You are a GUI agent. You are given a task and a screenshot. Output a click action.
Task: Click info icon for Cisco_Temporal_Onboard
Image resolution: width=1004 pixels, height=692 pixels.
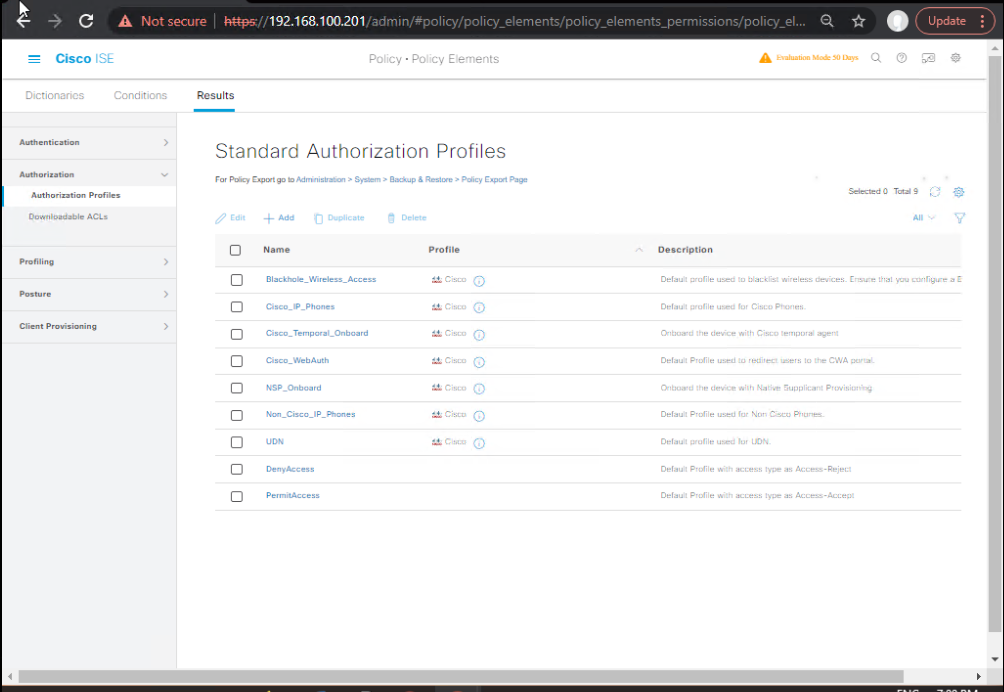(479, 334)
